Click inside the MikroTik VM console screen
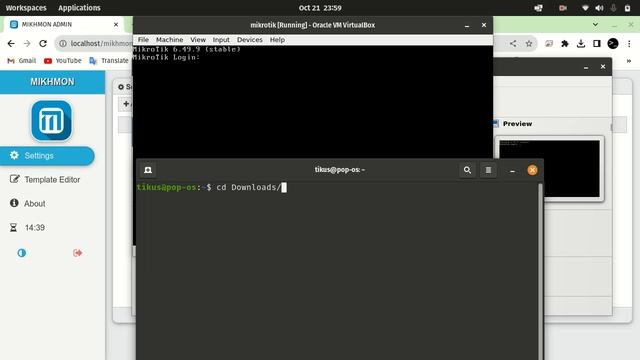The height and width of the screenshot is (360, 640). tap(313, 101)
